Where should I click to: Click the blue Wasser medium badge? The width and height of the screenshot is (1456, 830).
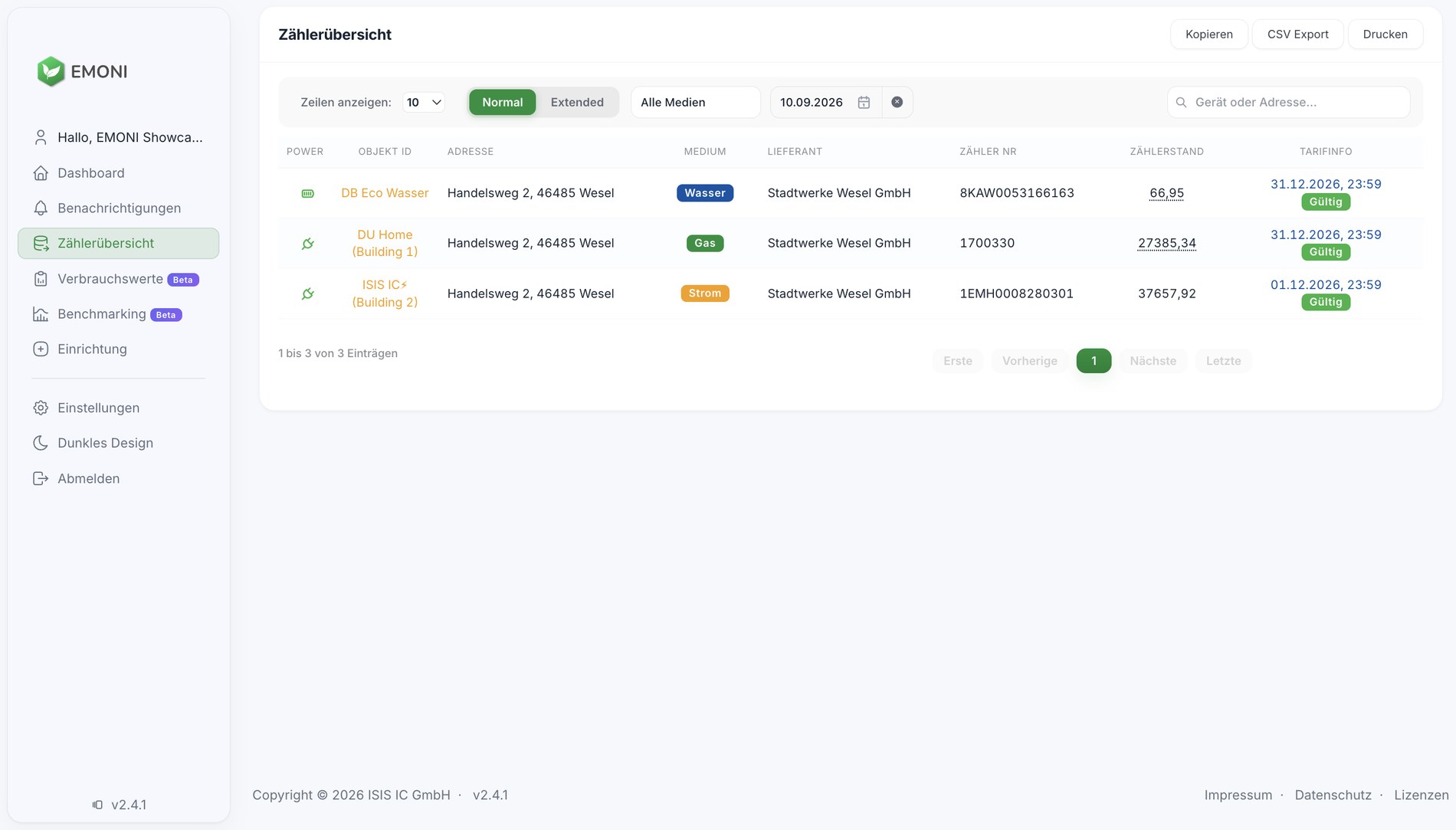[705, 193]
